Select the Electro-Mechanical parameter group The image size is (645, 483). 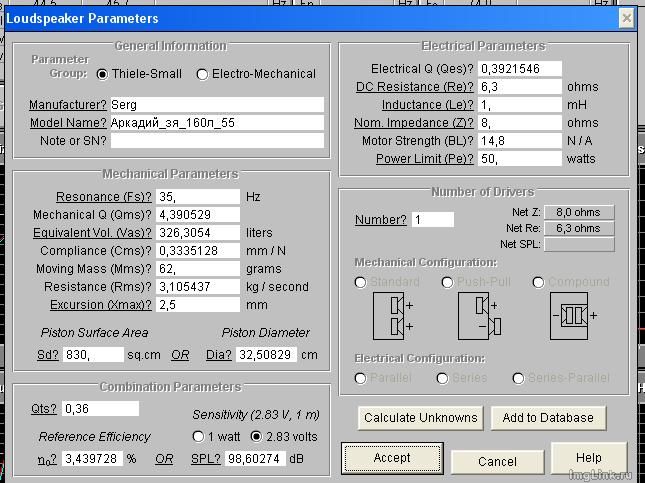click(203, 74)
